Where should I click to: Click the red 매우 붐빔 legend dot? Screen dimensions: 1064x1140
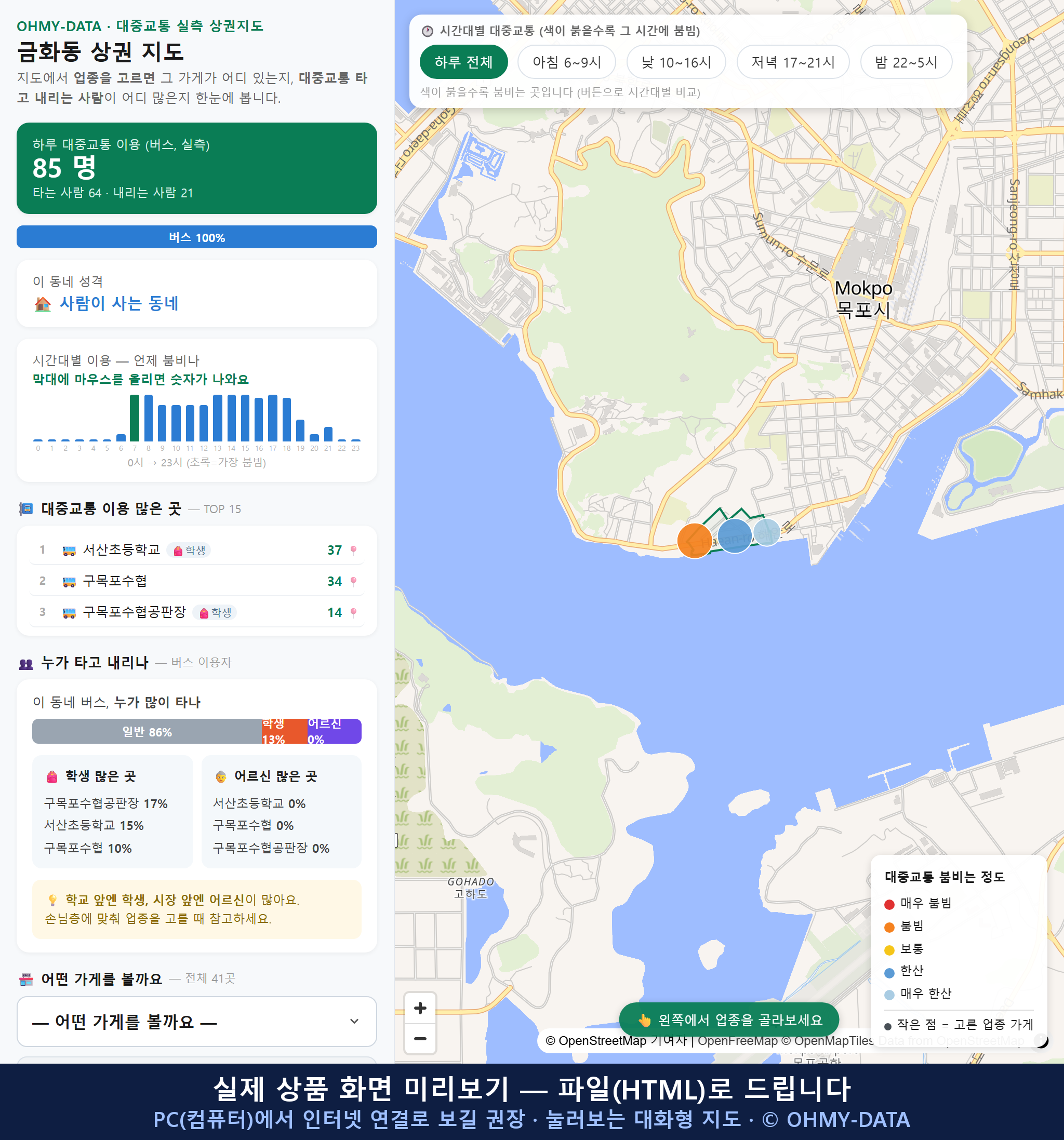889,904
